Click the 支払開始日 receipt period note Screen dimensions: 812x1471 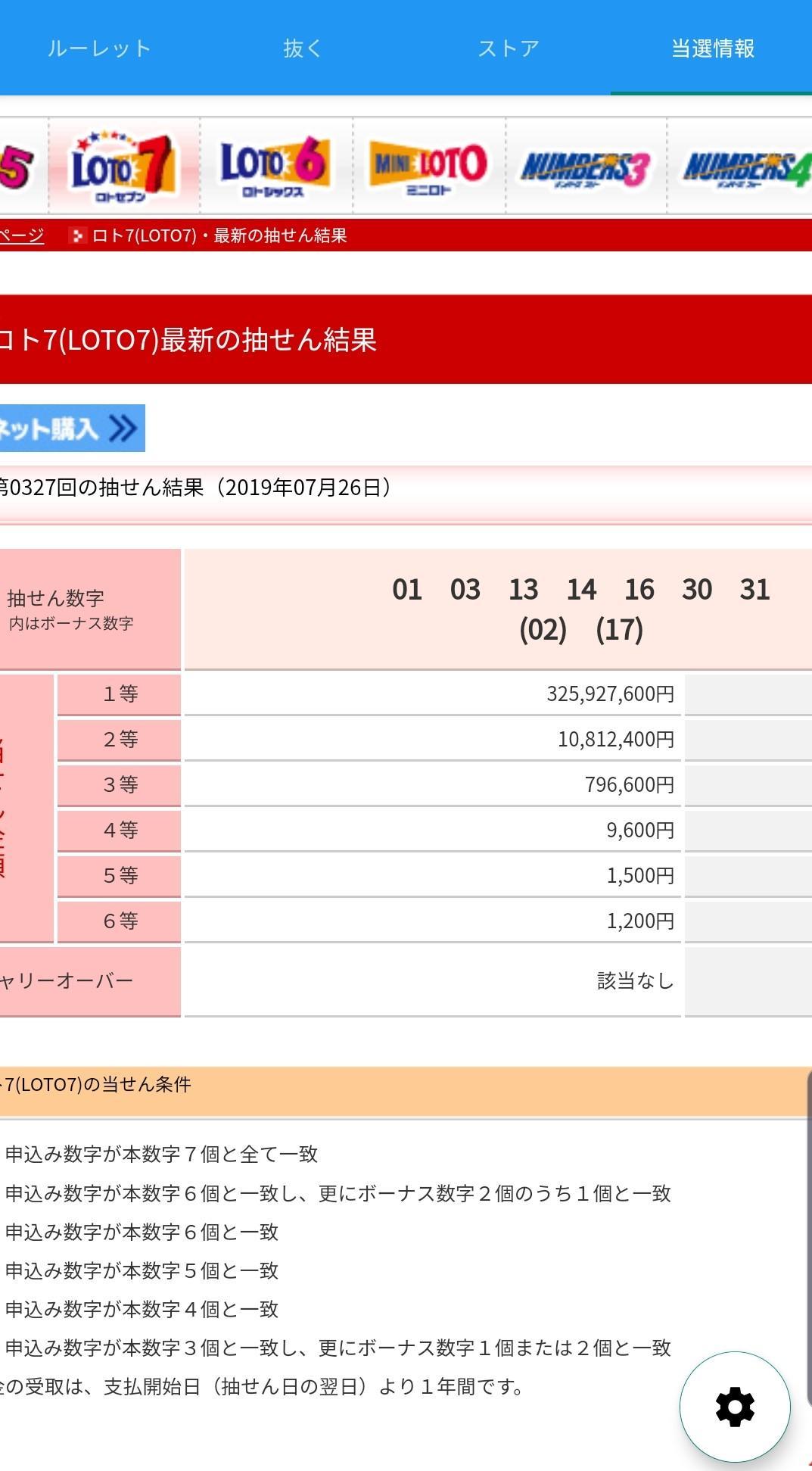[262, 1387]
